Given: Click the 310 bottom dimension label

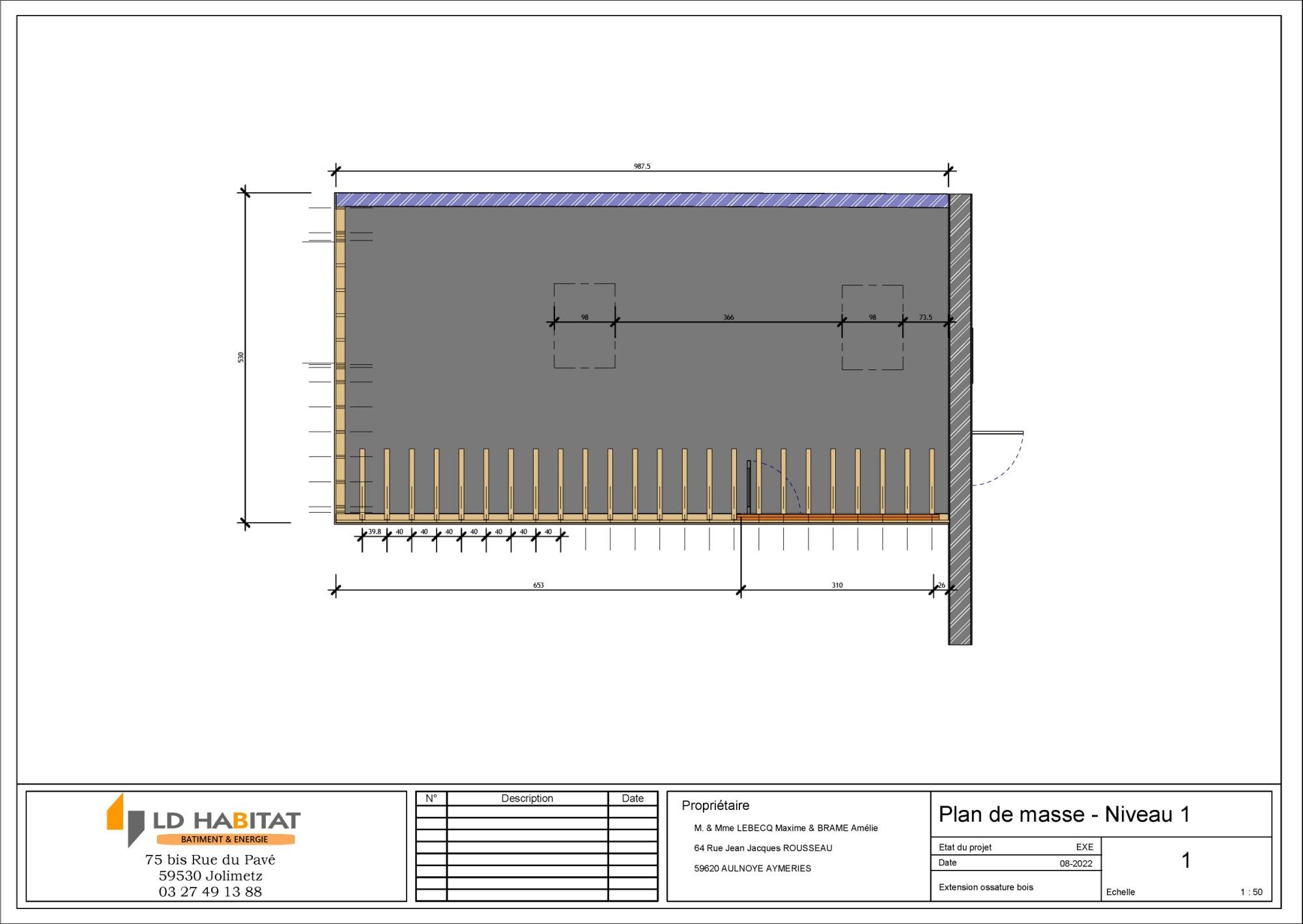Looking at the screenshot, I should 837,585.
